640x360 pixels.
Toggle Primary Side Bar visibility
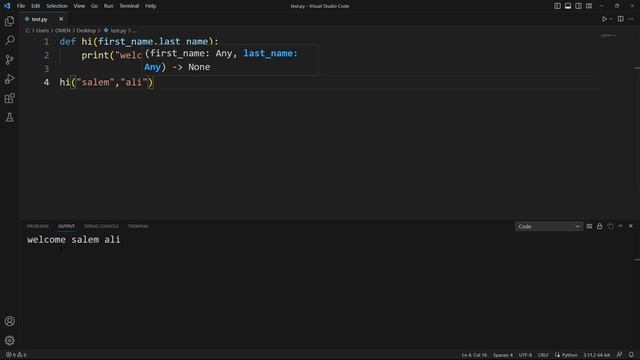click(557, 6)
